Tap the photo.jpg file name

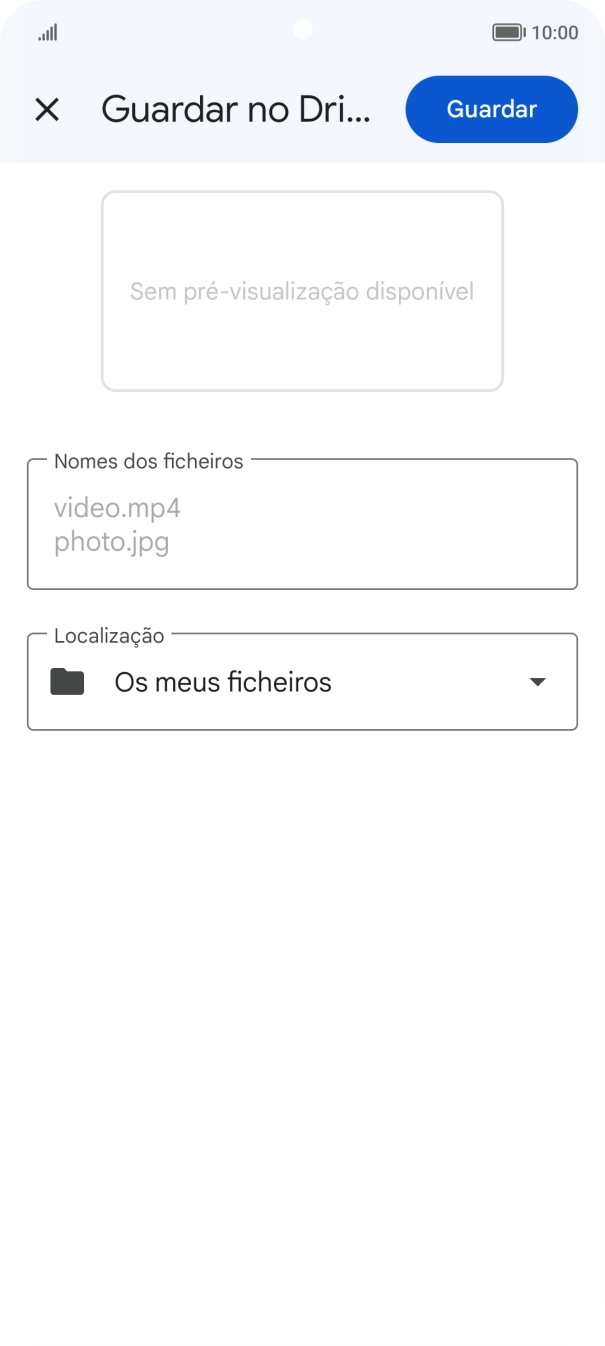click(x=111, y=543)
